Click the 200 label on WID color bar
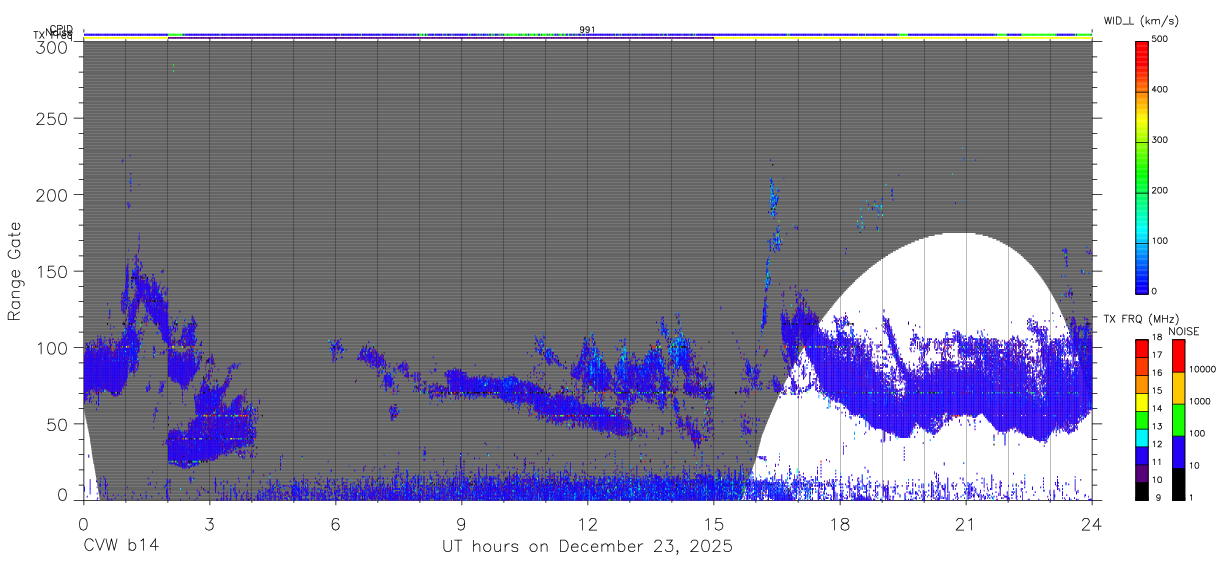 1160,190
